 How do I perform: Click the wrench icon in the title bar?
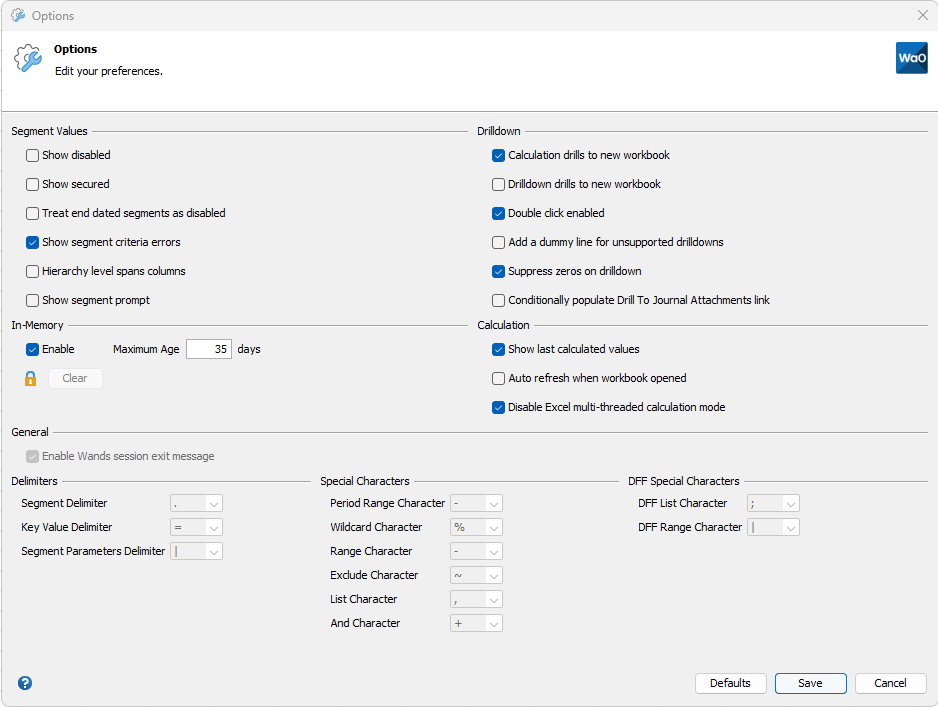18,15
